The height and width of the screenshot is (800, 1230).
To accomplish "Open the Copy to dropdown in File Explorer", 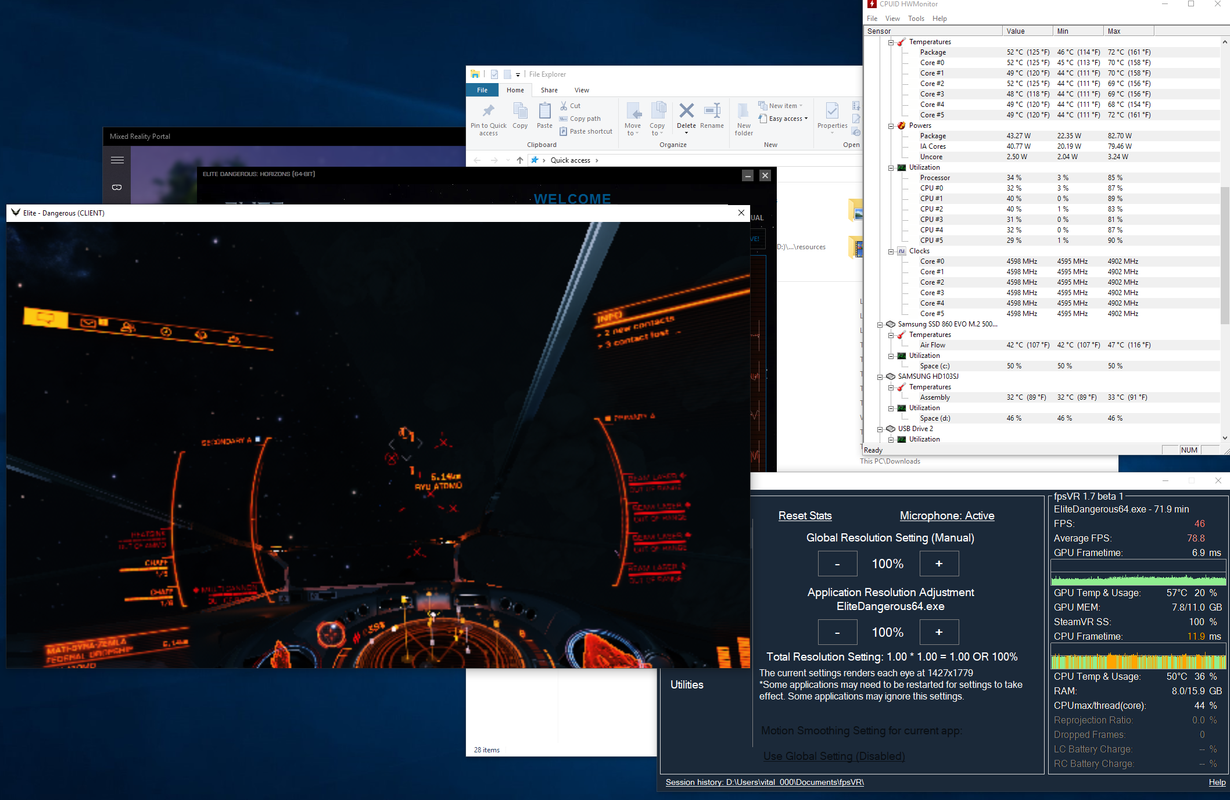I will 657,119.
